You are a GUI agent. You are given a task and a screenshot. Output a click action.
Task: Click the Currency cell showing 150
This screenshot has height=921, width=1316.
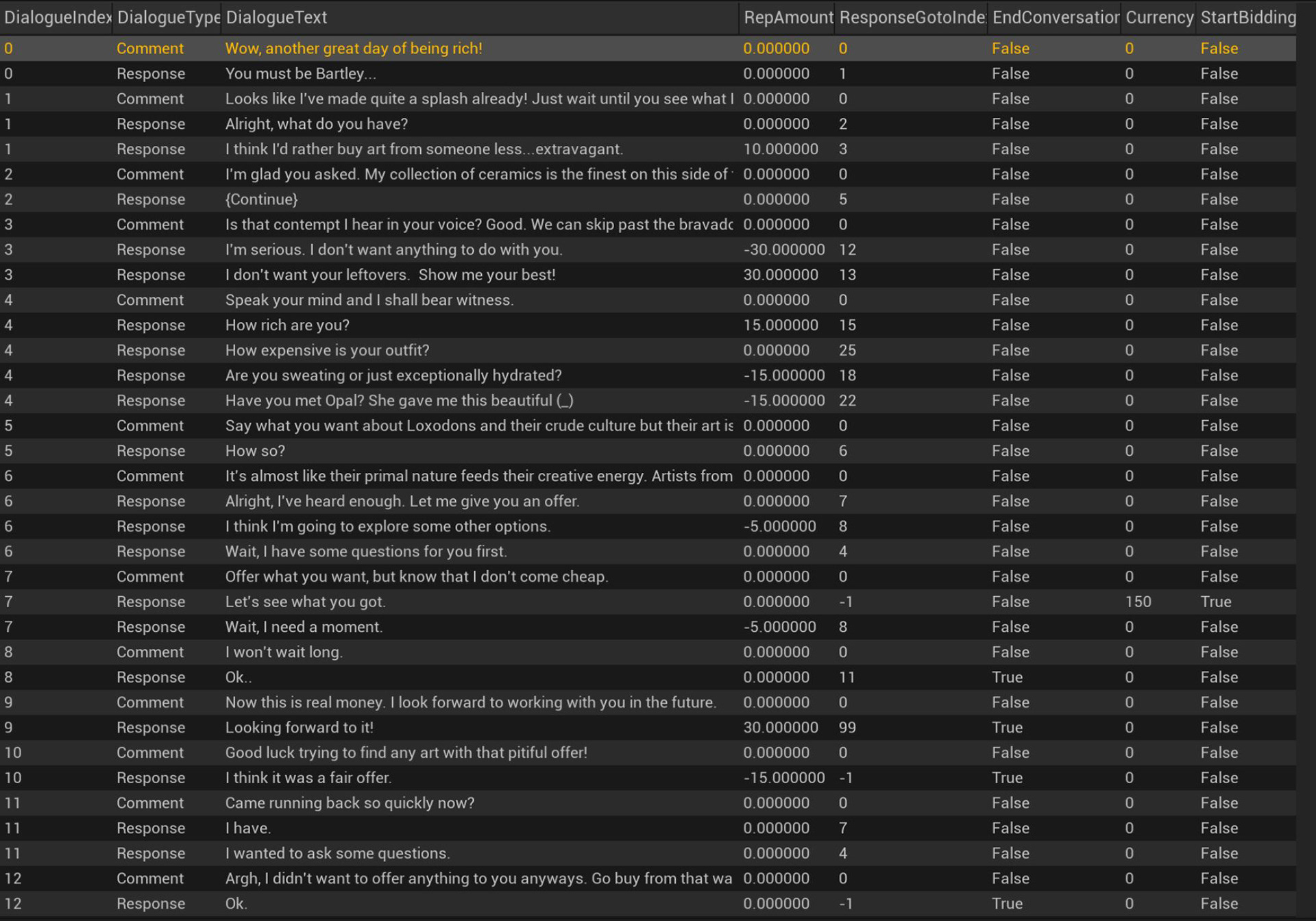(1138, 602)
